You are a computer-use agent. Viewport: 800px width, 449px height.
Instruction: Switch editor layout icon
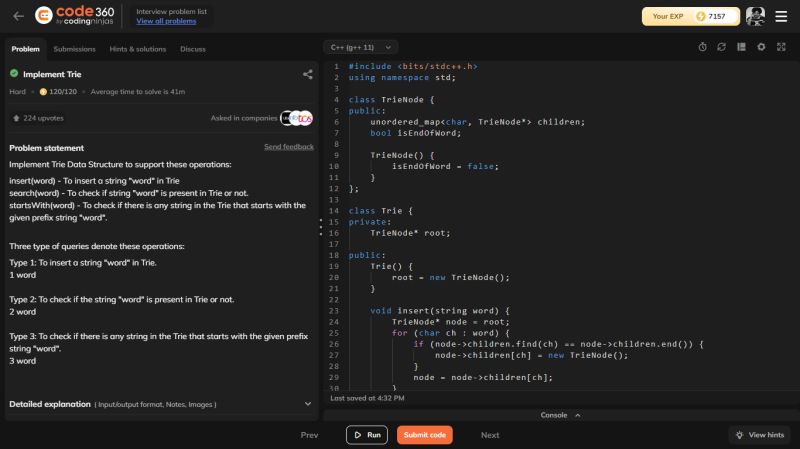pos(741,47)
